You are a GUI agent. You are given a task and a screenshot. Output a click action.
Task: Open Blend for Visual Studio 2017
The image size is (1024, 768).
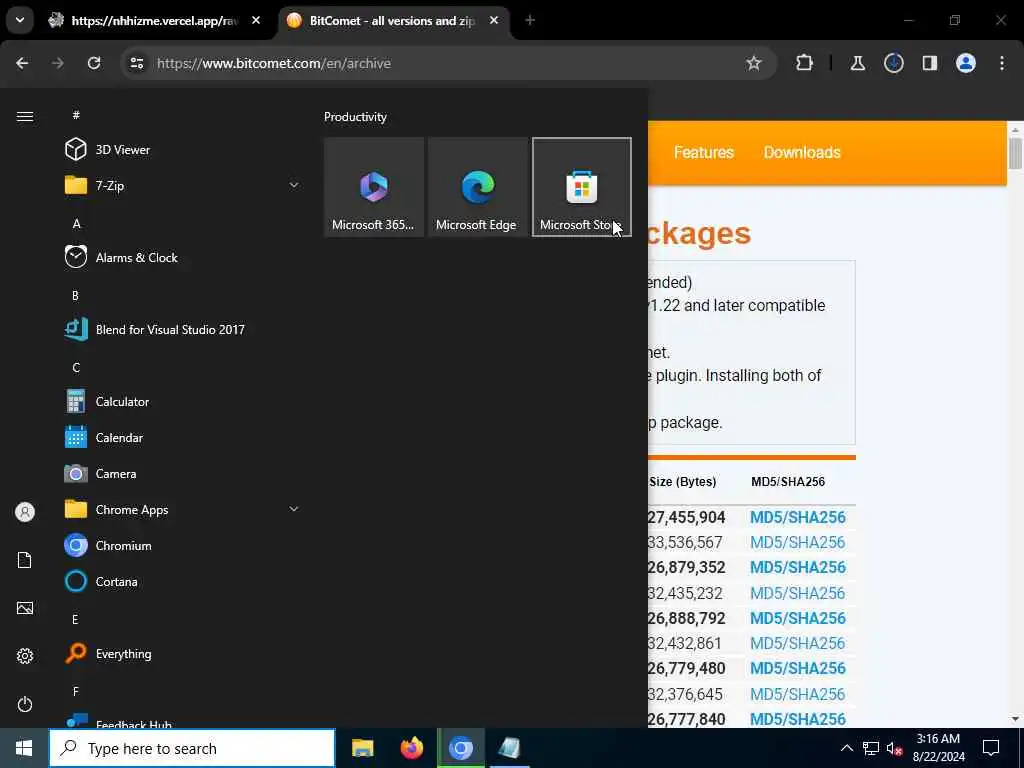183,329
